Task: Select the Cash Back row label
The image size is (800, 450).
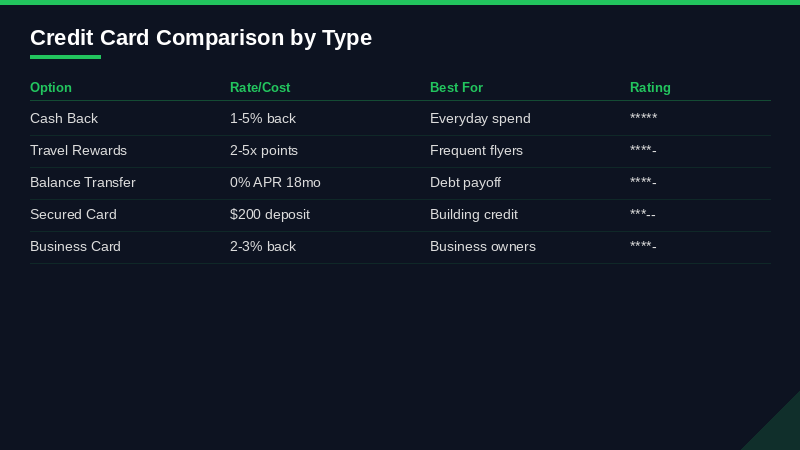Action: coord(64,119)
